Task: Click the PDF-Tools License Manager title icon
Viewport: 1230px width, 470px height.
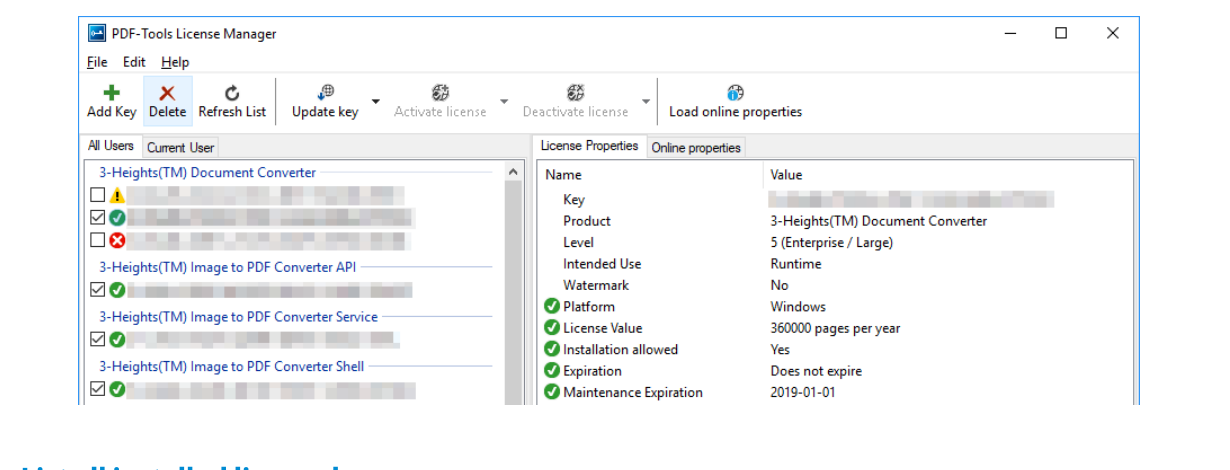Action: click(x=97, y=34)
